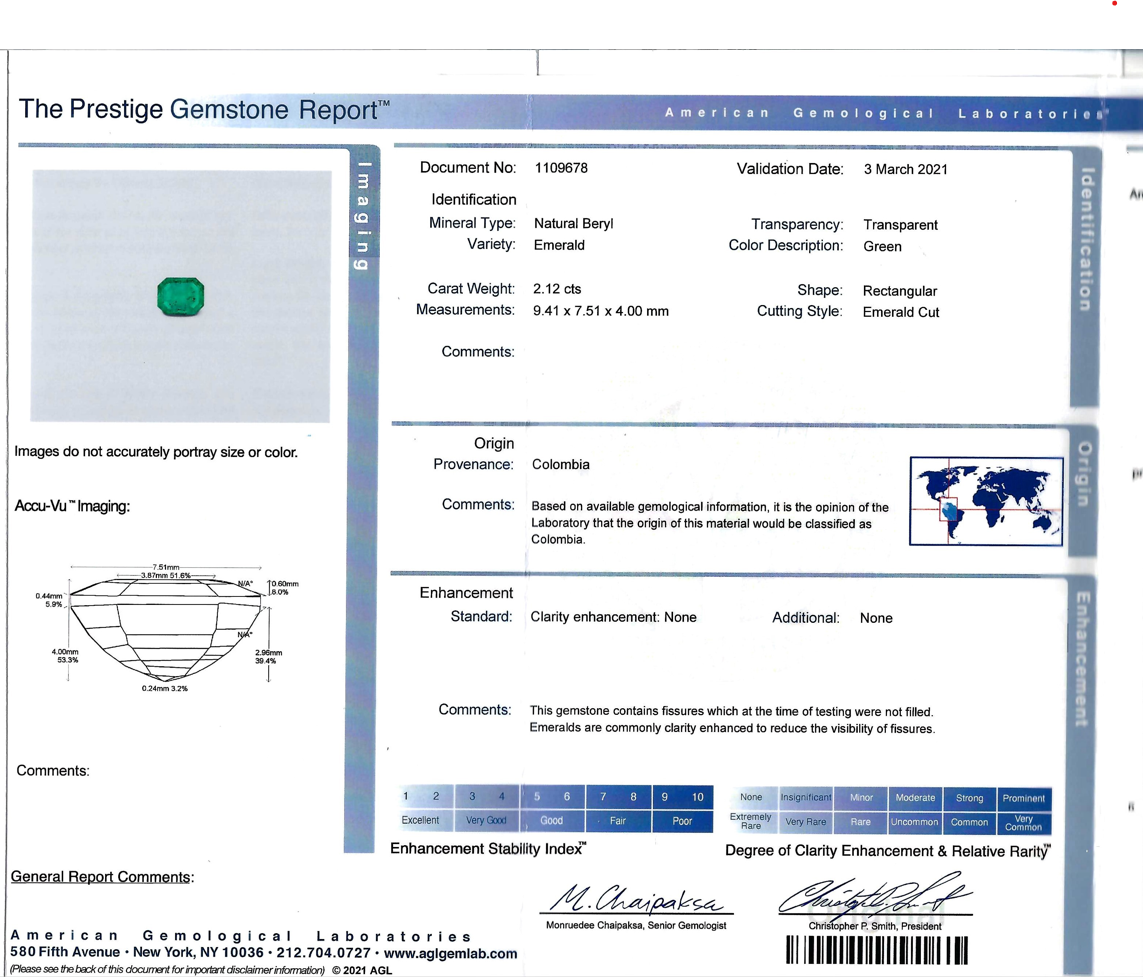Click Christopher P. Smith's signature
1143x977 pixels.
[874, 896]
